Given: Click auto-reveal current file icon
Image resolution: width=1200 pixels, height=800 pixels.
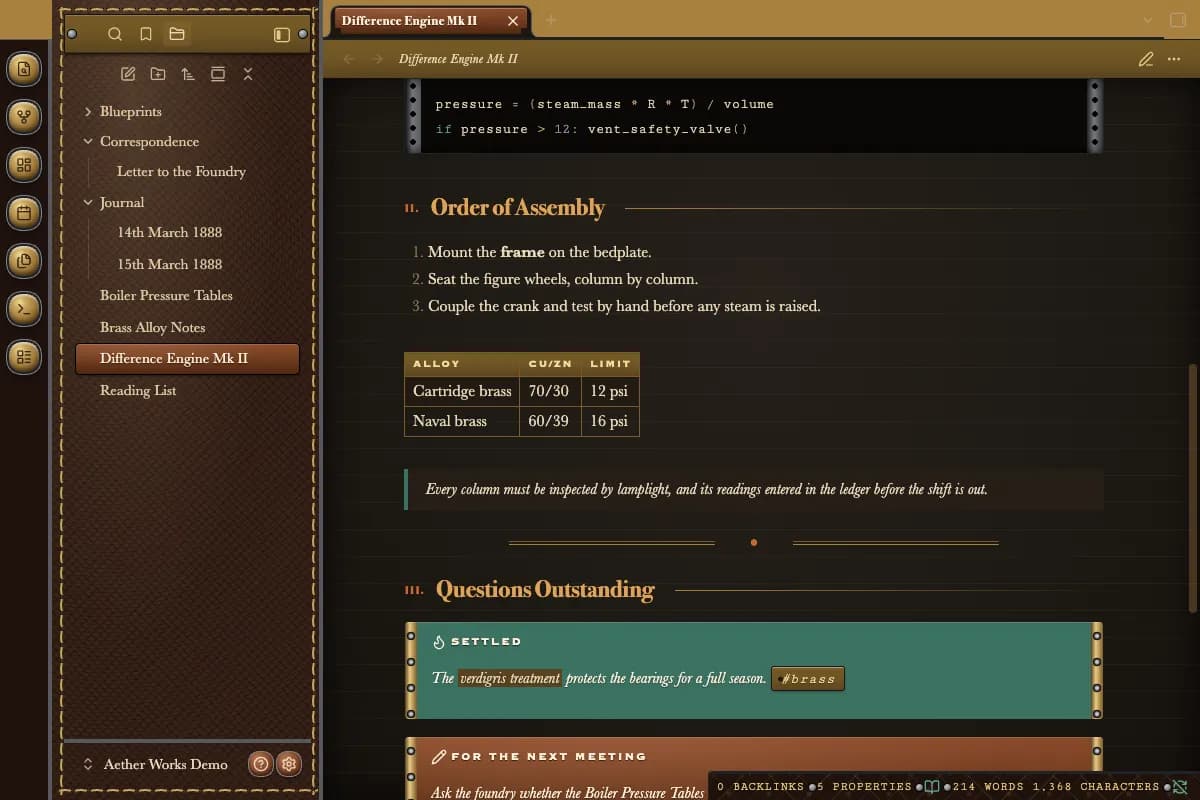Looking at the screenshot, I should 218,74.
